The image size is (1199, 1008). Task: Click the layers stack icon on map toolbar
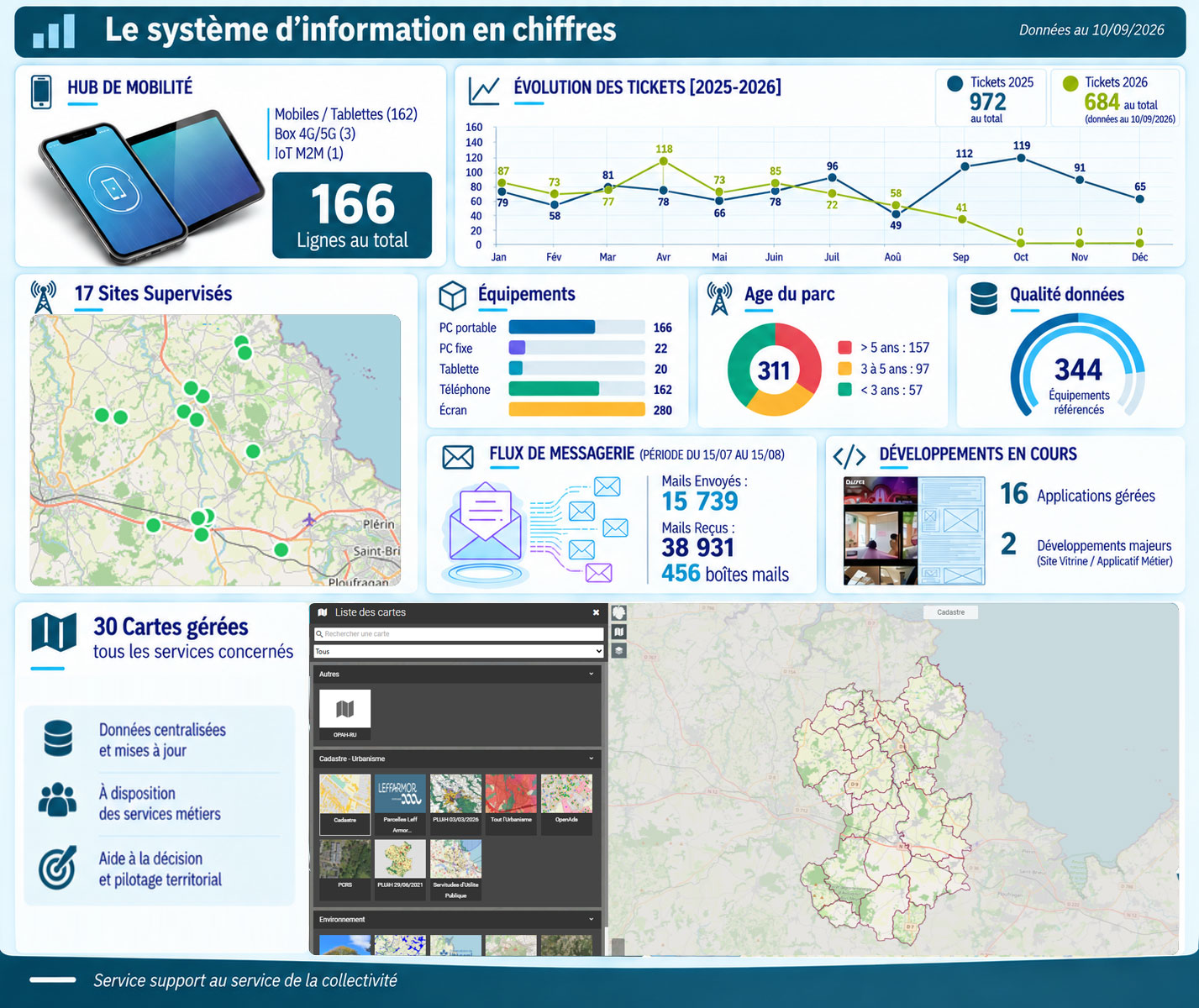[619, 650]
